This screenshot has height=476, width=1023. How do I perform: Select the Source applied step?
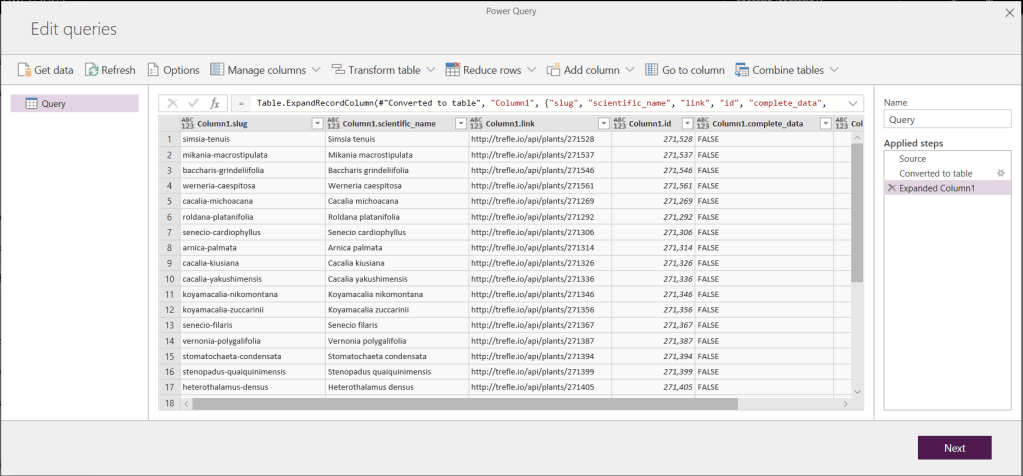912,158
